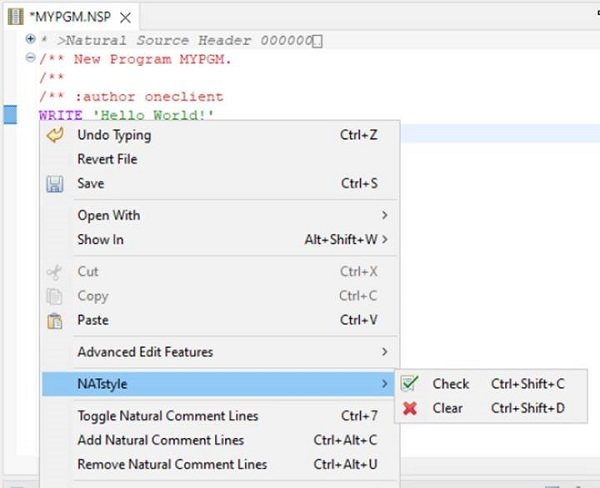
Task: Click the MYPGM.NSP file icon in tab
Action: point(15,17)
